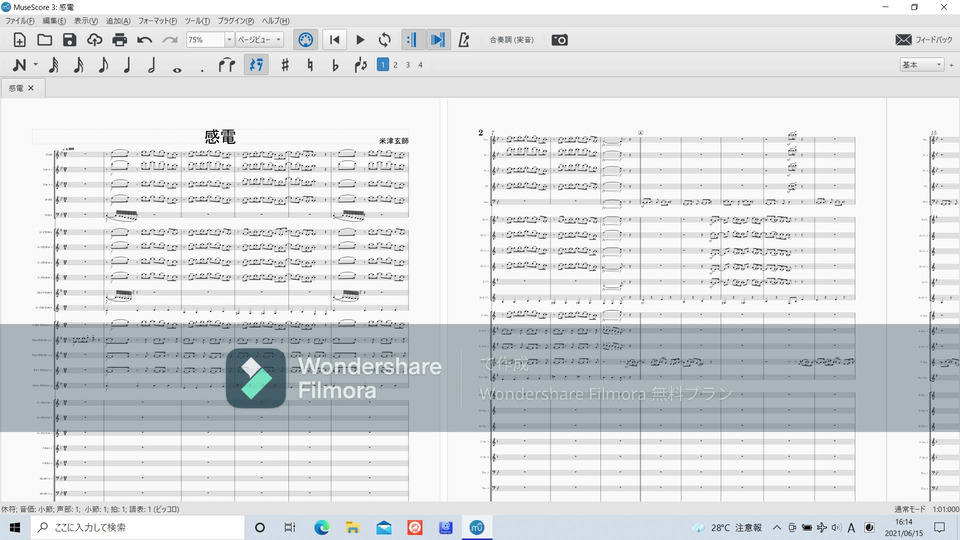Click the score title 感電
The width and height of the screenshot is (960, 540).
pos(220,137)
